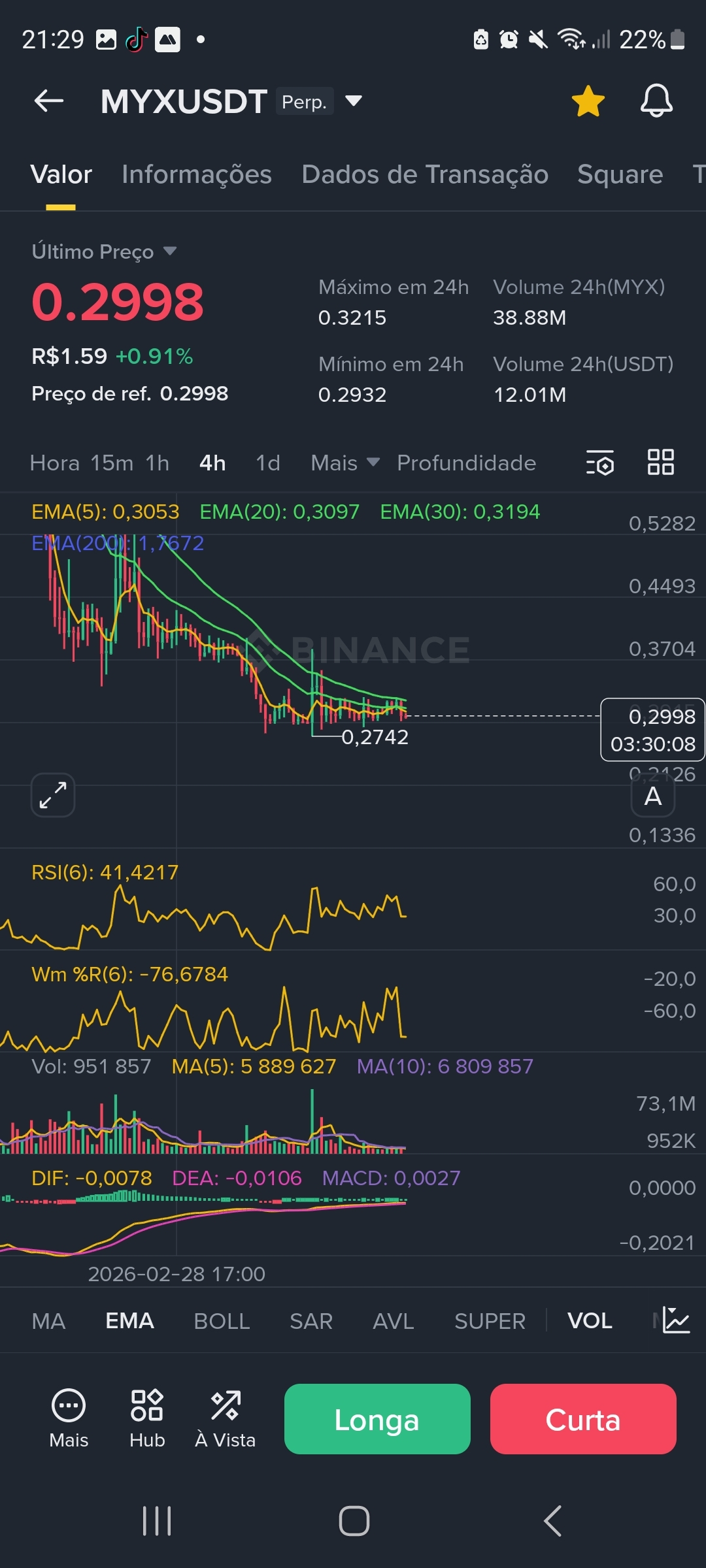Select 15m chart interval

pyautogui.click(x=112, y=463)
